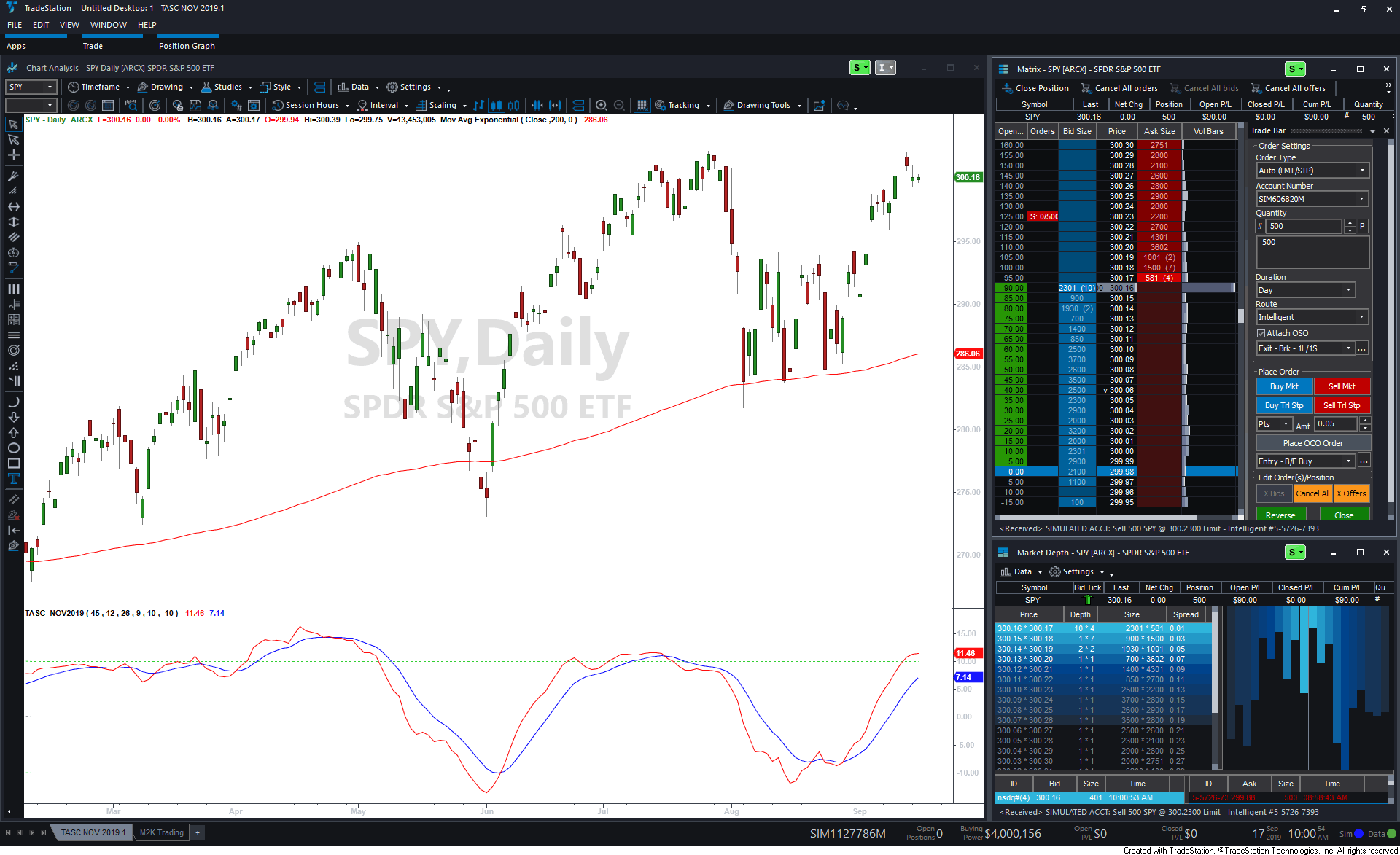Viewport: 1400px width, 855px height.
Task: Toggle the Attach OSO checkbox
Action: (1261, 334)
